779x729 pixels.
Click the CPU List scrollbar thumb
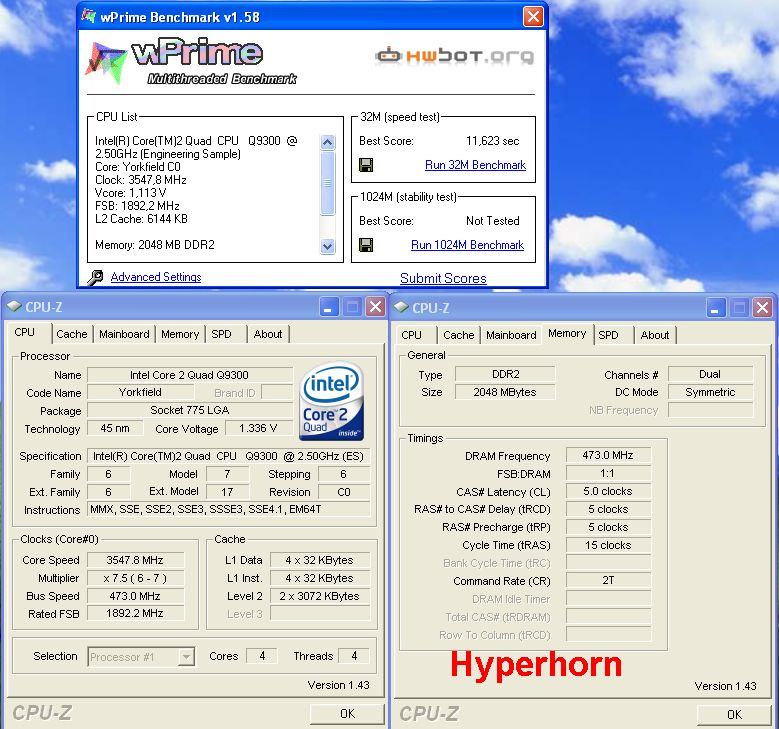pyautogui.click(x=327, y=183)
